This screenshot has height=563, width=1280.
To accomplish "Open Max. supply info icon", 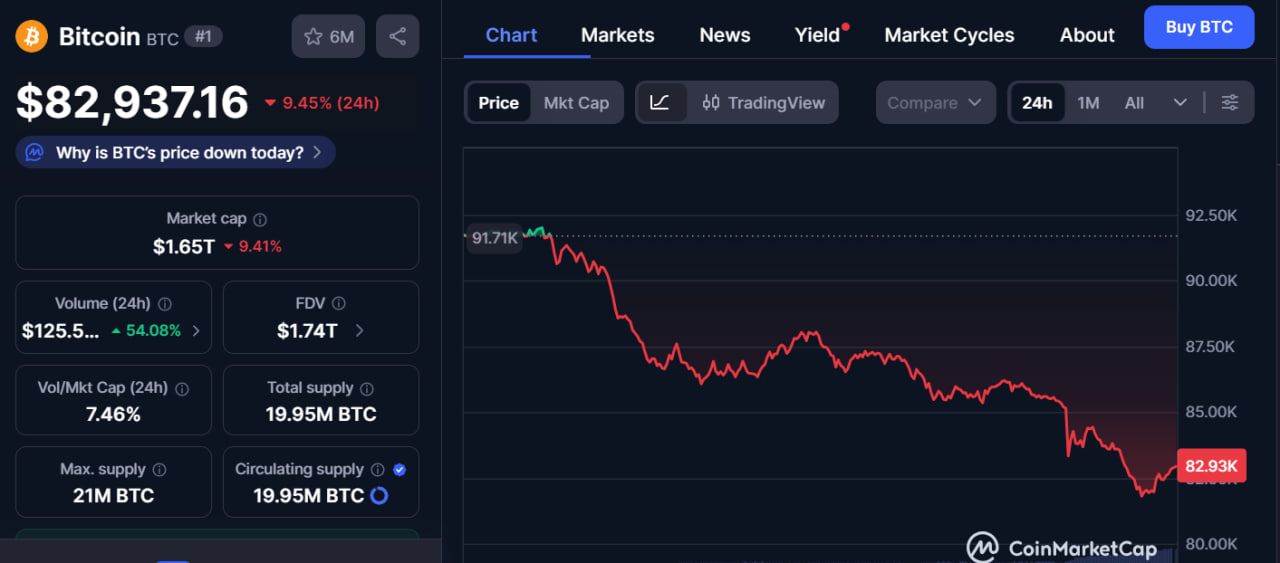I will click(159, 470).
